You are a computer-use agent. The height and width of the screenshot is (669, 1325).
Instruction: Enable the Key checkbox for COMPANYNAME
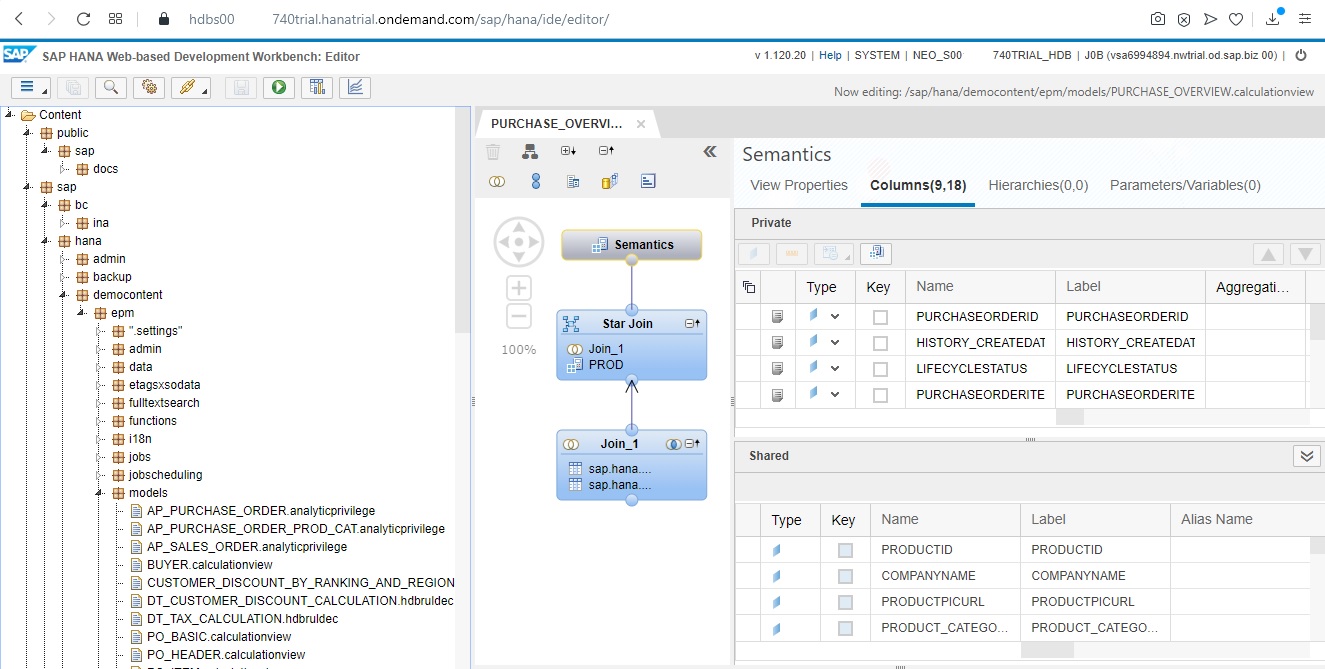pos(844,575)
